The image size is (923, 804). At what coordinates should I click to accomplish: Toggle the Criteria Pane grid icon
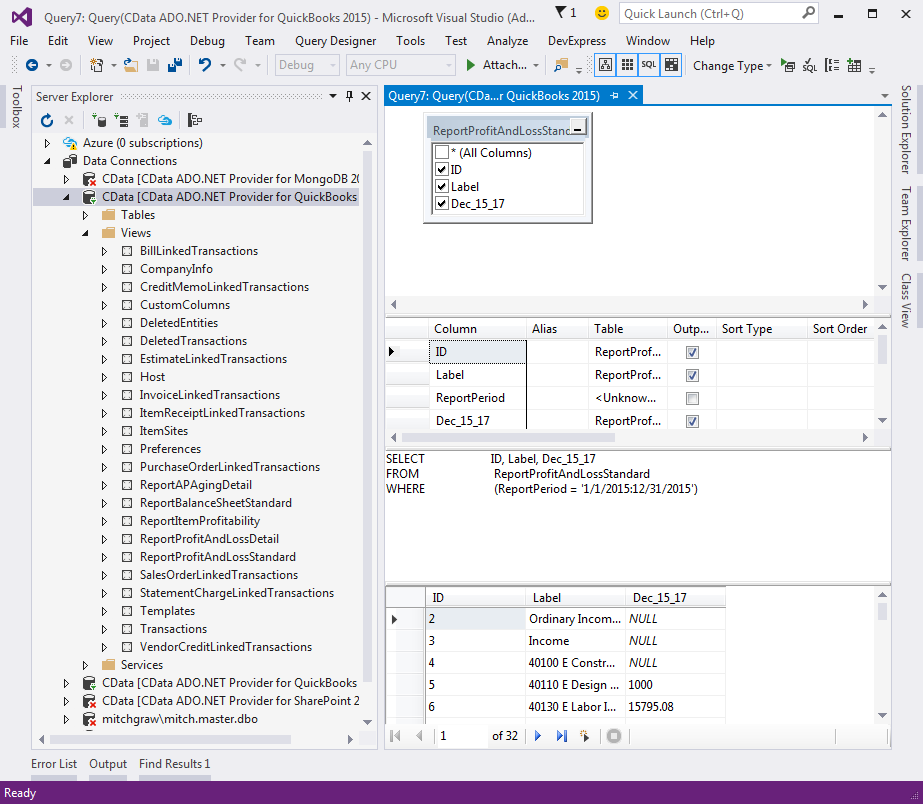click(x=627, y=65)
